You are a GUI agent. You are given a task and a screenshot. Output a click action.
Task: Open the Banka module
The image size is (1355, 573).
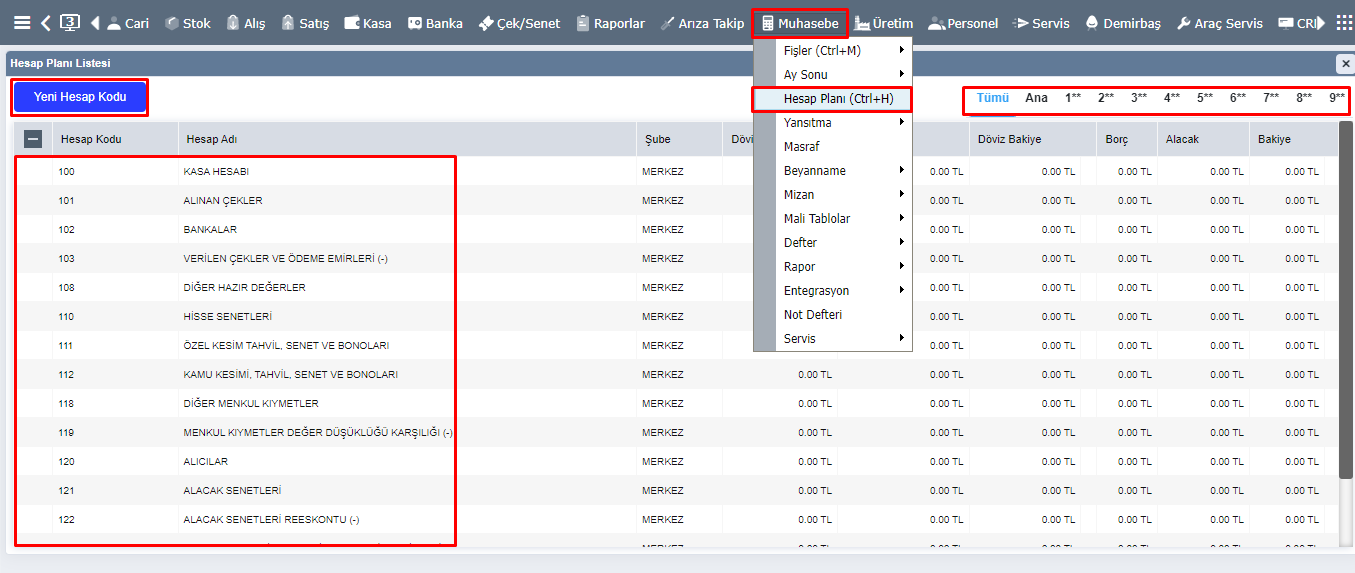(x=434, y=23)
